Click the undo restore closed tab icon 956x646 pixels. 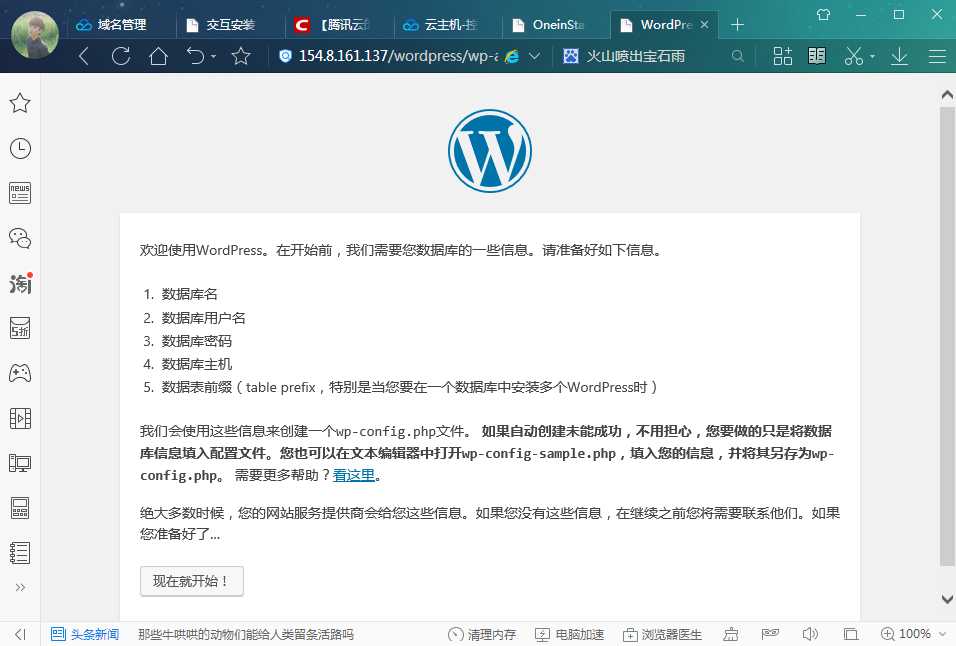pos(196,56)
